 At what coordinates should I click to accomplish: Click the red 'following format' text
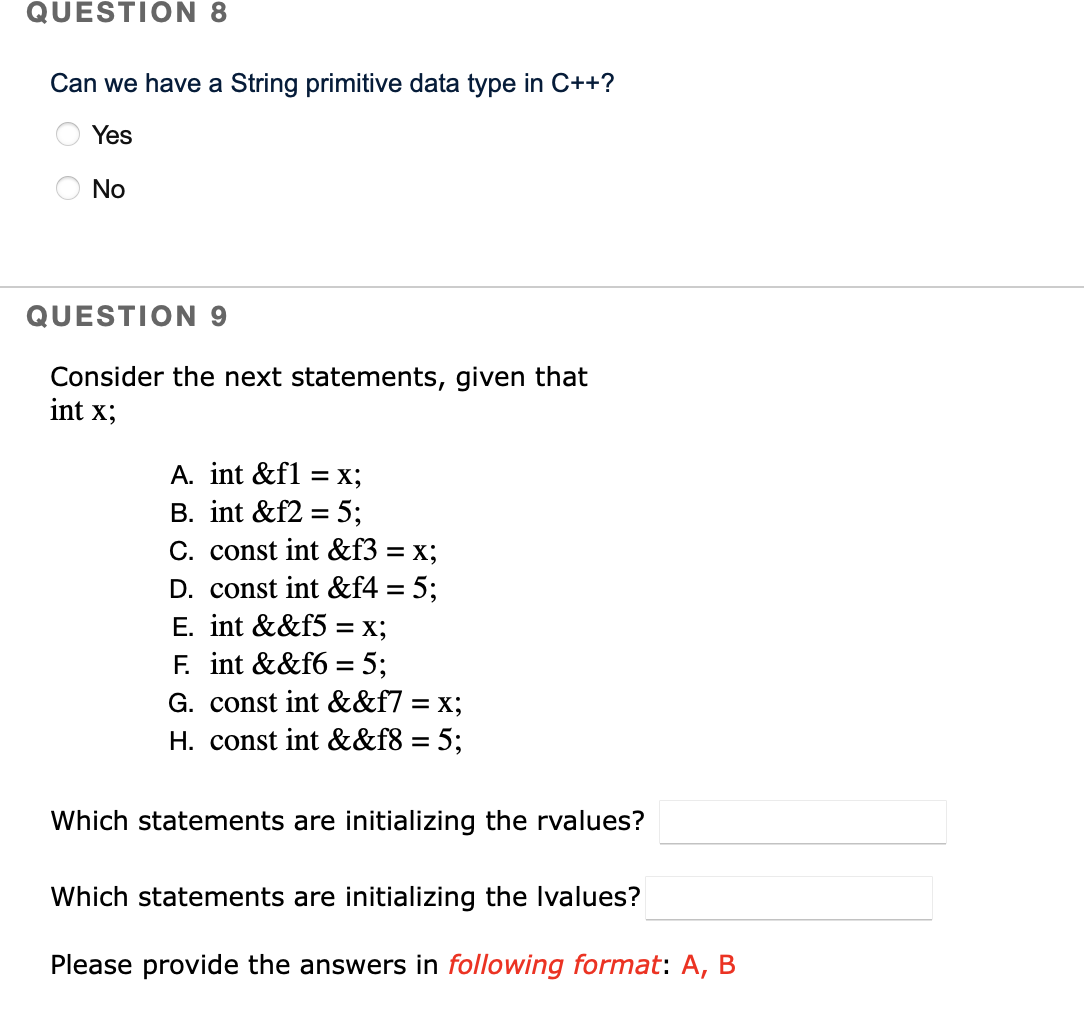click(x=552, y=964)
